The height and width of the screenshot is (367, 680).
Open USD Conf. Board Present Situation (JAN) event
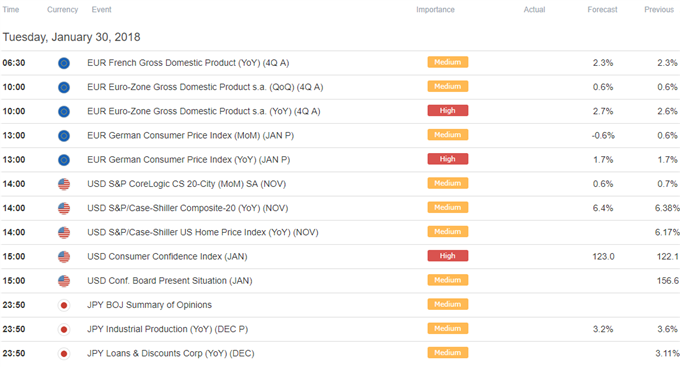pos(170,281)
